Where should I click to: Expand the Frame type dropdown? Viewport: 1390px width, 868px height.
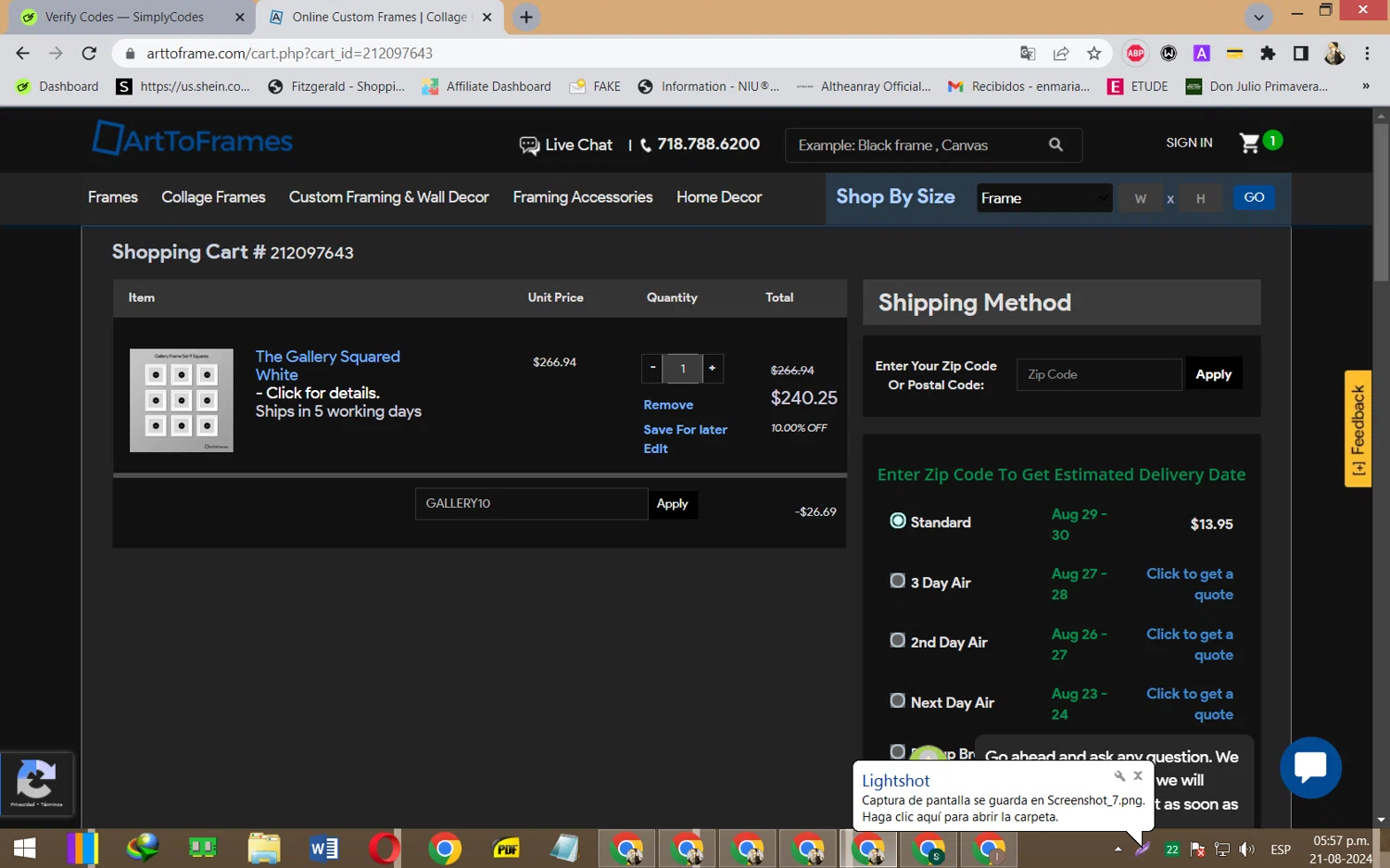1044,197
